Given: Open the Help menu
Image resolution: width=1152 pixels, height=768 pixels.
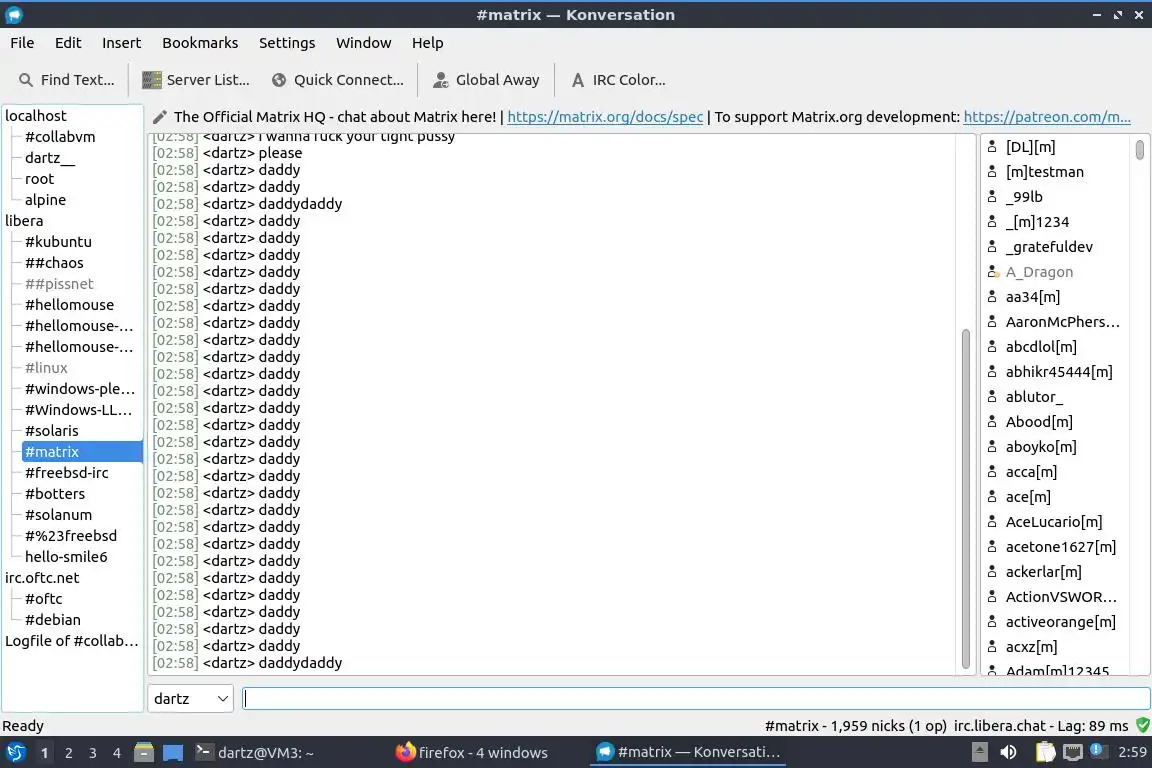Looking at the screenshot, I should coord(428,43).
